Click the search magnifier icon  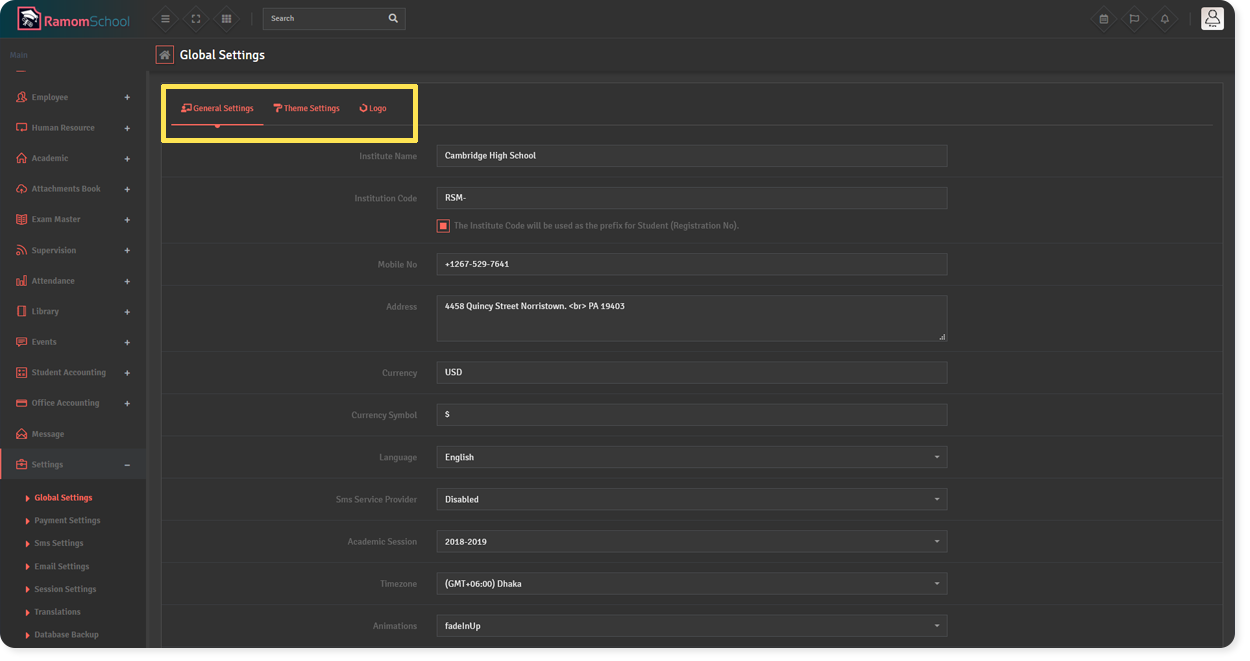coord(393,18)
